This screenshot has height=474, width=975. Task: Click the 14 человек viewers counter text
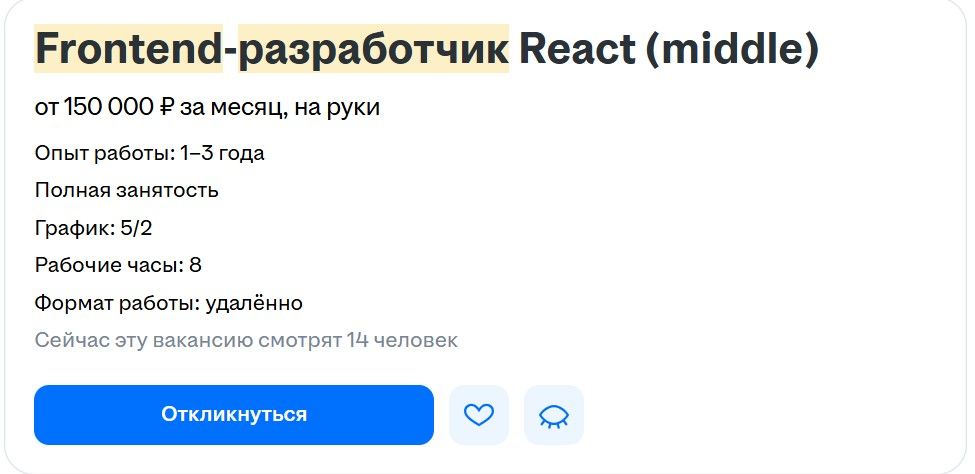(402, 340)
